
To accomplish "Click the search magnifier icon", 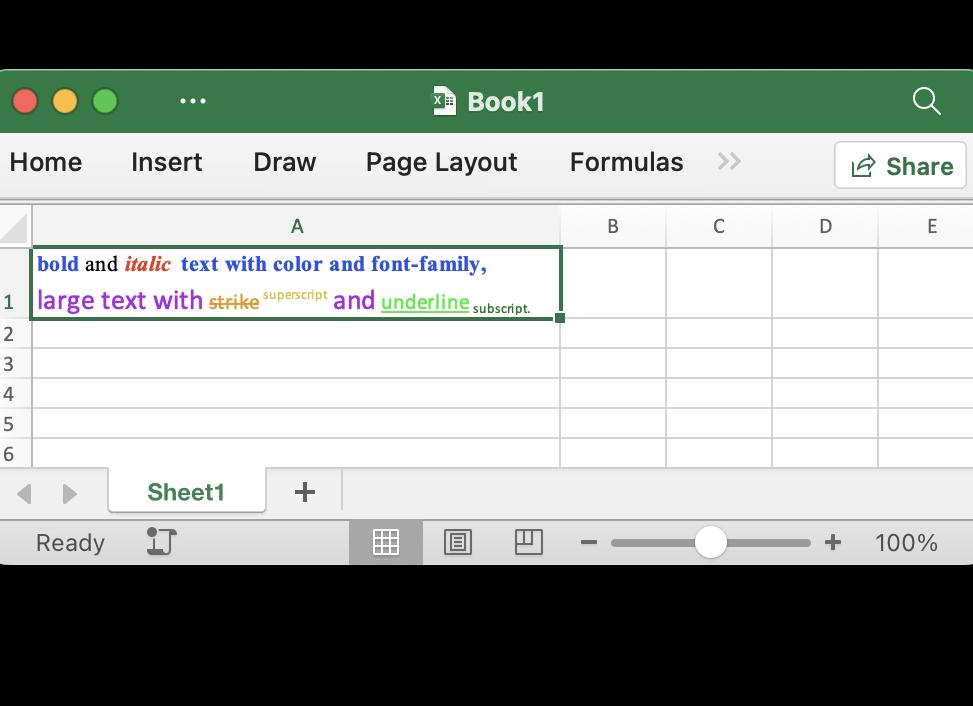I will pos(926,101).
